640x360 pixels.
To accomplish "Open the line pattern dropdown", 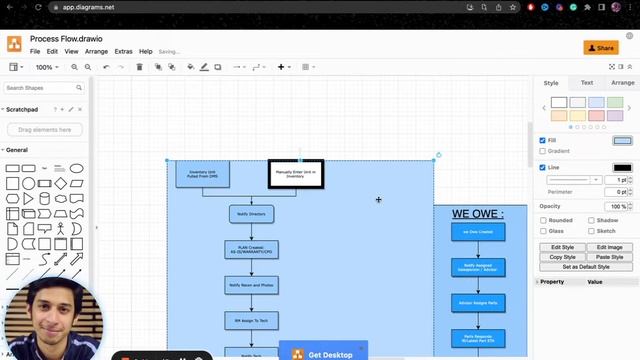I will click(574, 180).
